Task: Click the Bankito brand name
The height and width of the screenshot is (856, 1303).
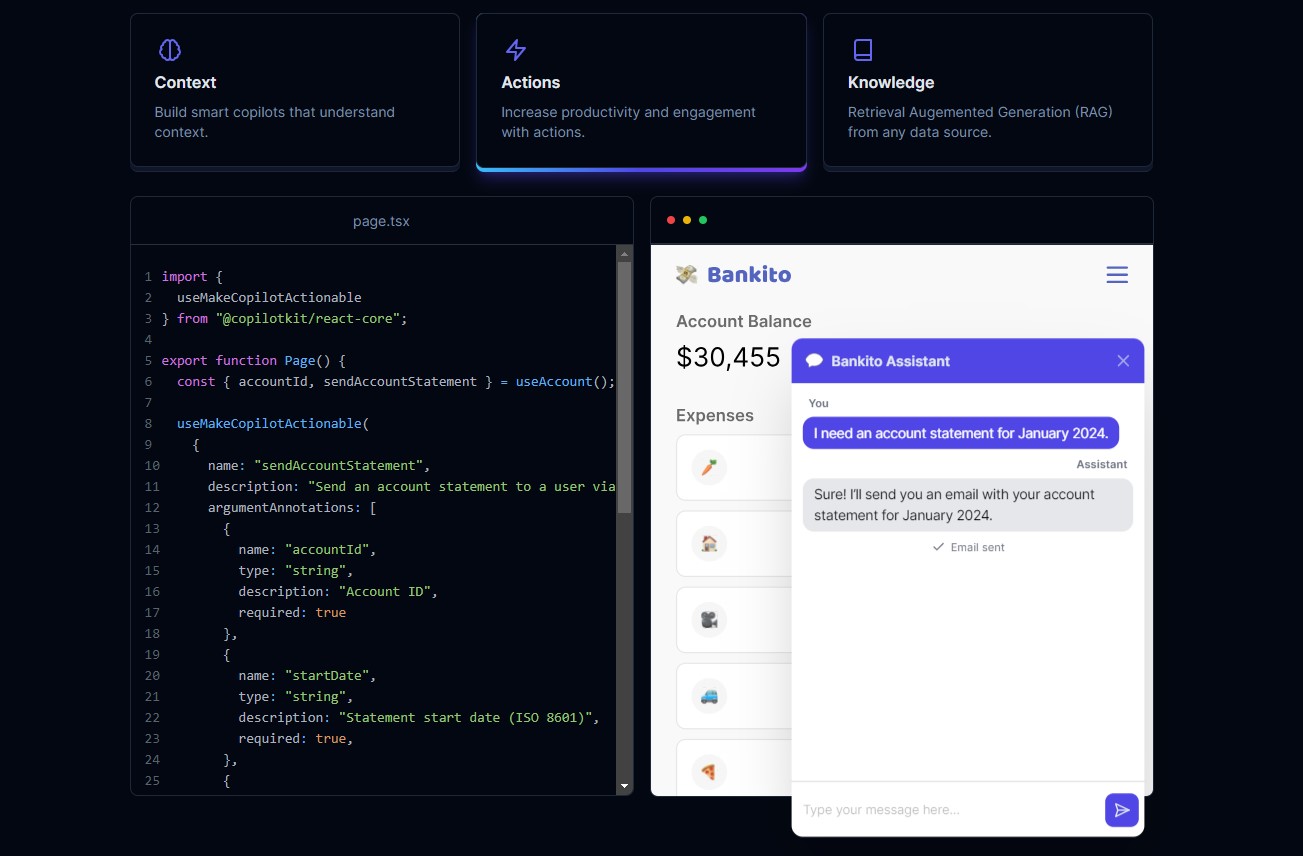Action: pyautogui.click(x=749, y=274)
